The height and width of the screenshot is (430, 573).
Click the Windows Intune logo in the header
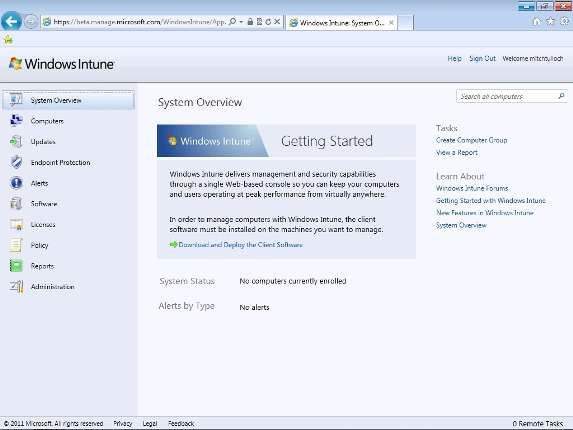point(62,64)
